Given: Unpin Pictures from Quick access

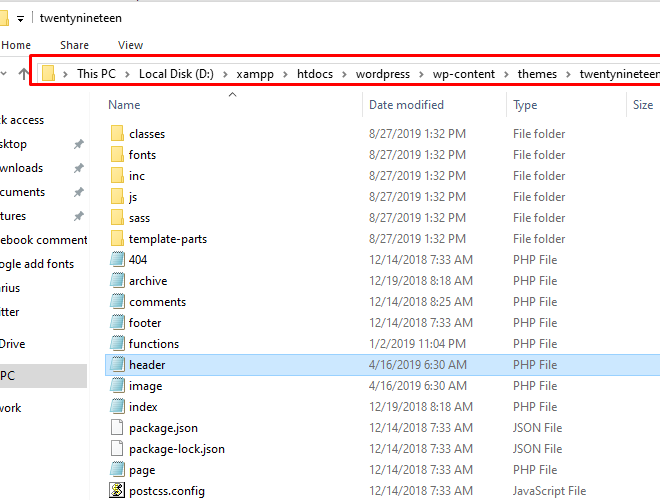Looking at the screenshot, I should click(79, 216).
